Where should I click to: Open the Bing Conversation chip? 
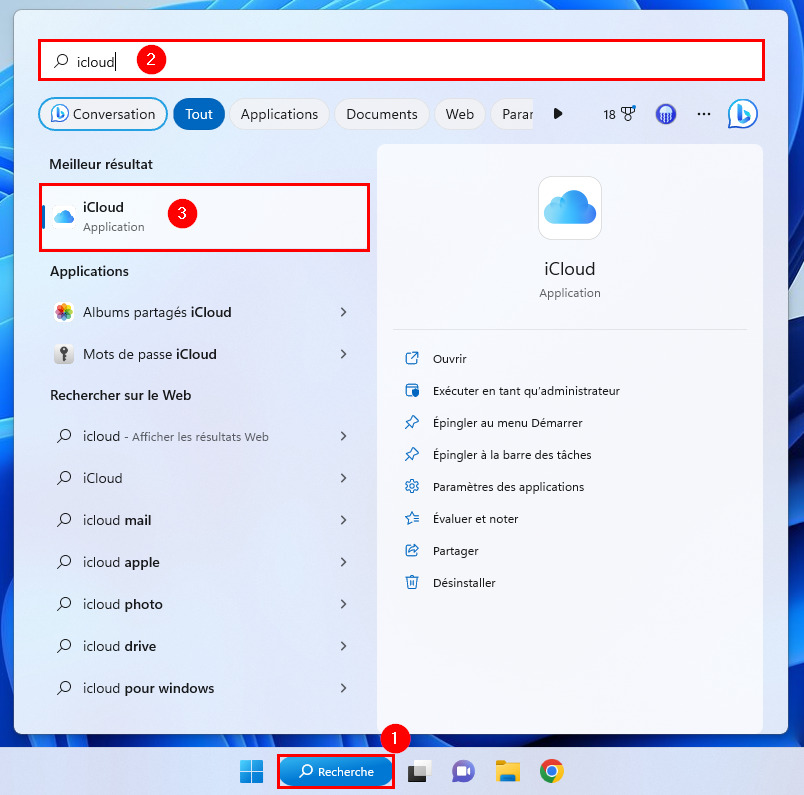pos(103,114)
